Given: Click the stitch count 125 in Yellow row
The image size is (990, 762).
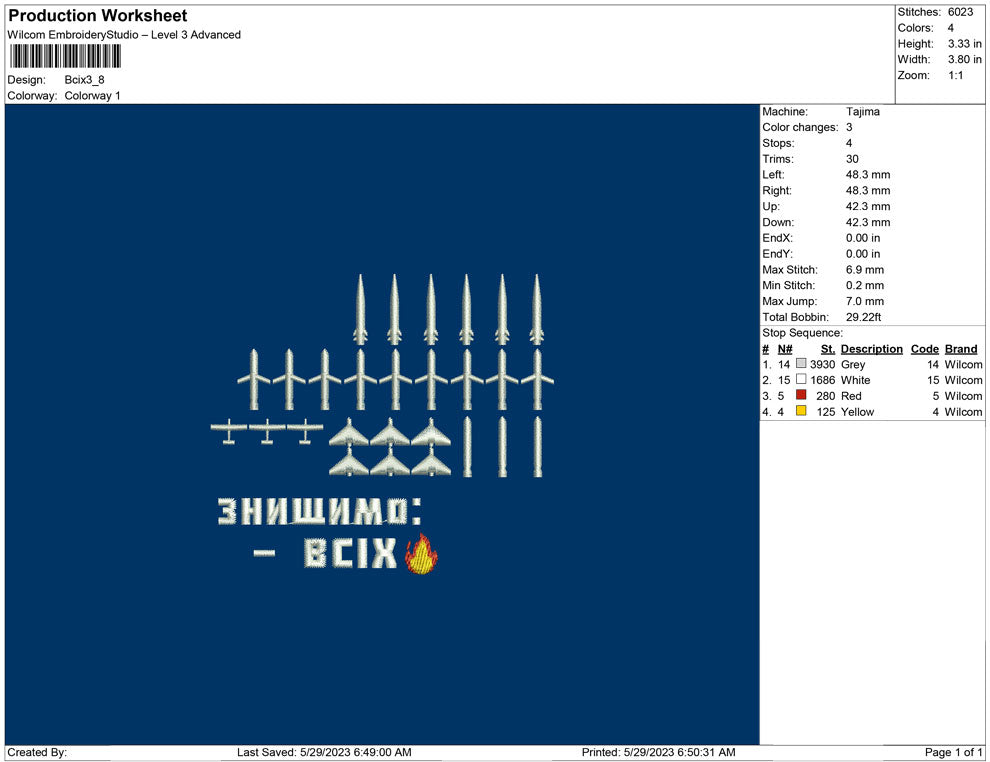Looking at the screenshot, I should tap(825, 412).
